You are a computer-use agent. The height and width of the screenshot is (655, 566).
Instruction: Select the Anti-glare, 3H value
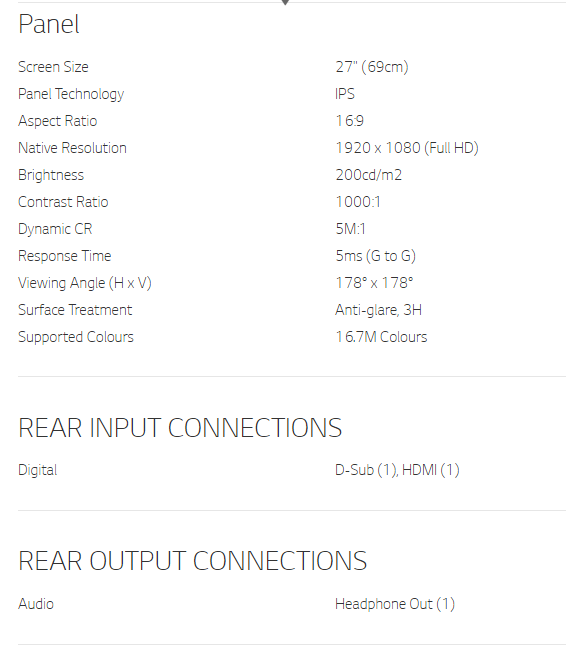378,310
